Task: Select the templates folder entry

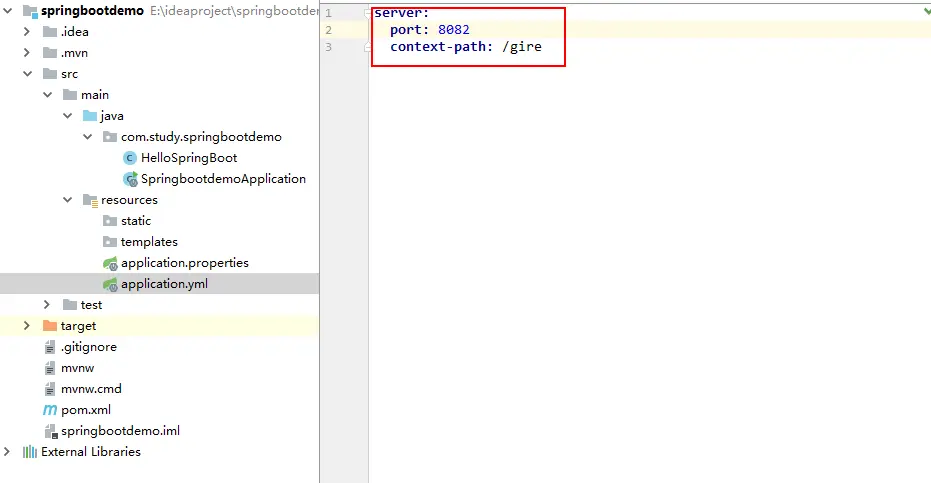Action: (149, 242)
